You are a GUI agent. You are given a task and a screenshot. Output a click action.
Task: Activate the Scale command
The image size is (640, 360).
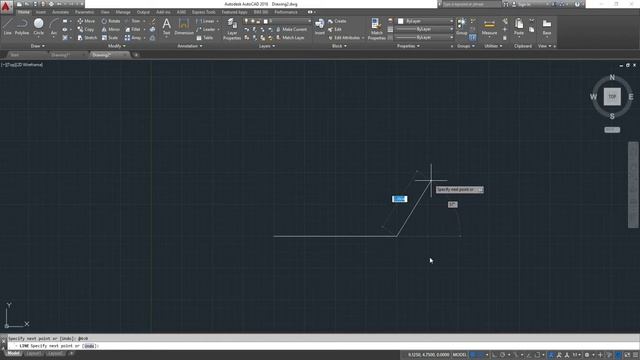pyautogui.click(x=110, y=38)
